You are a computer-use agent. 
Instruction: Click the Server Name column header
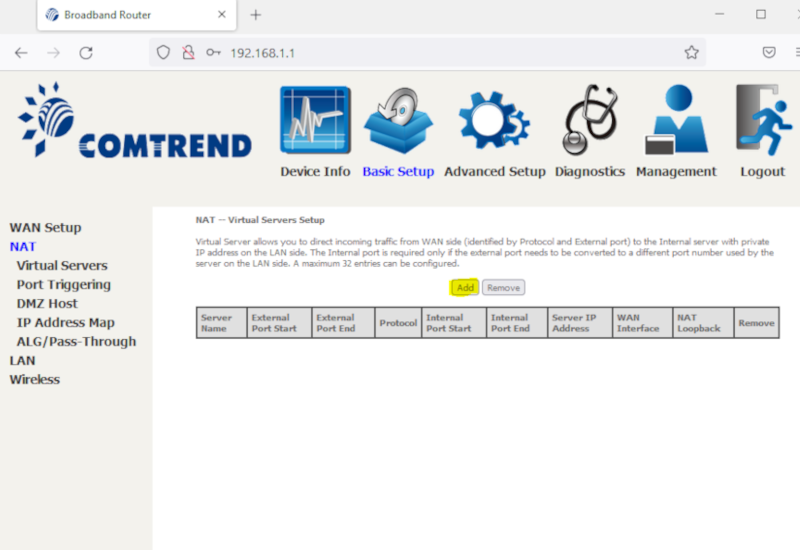221,323
